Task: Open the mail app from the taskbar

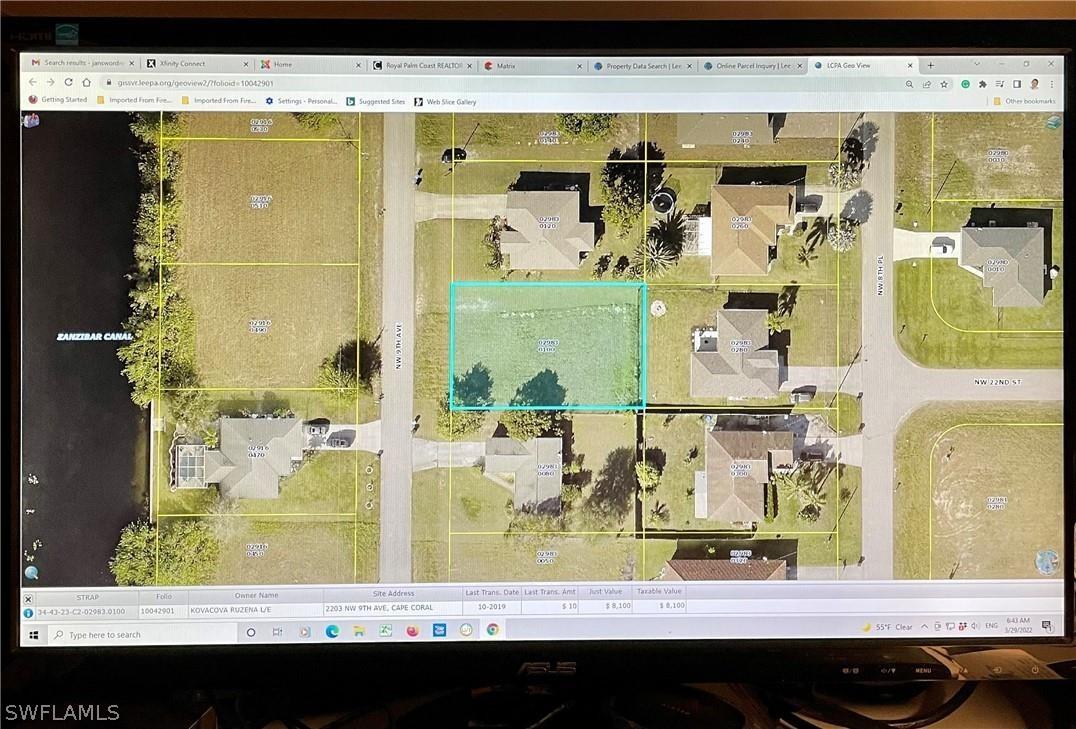Action: pos(439,632)
